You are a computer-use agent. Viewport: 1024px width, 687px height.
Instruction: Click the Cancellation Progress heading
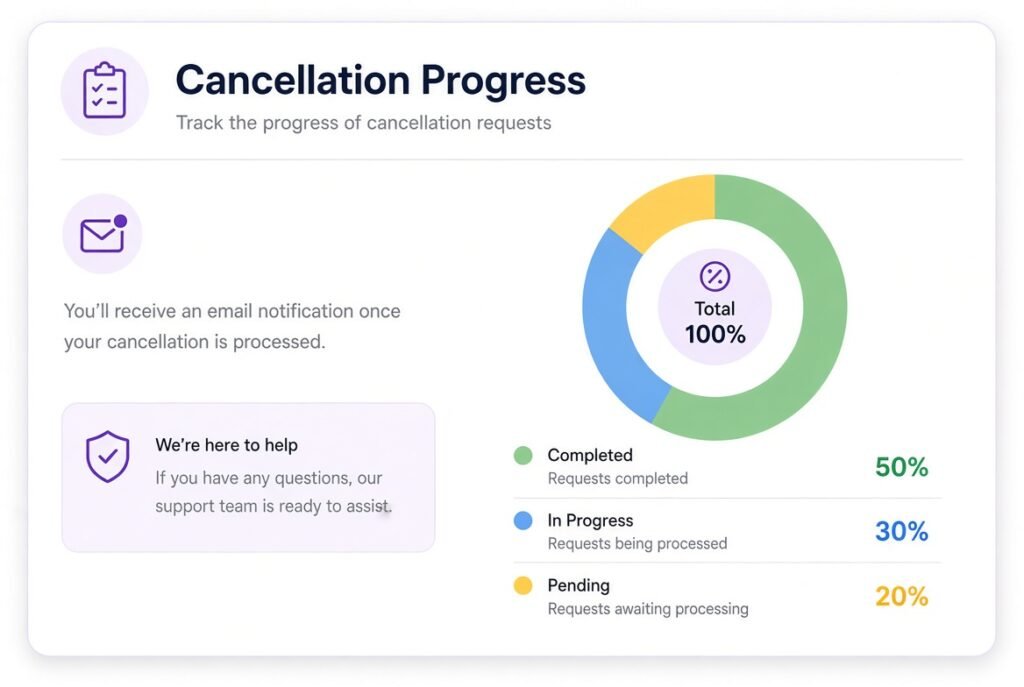tap(381, 80)
